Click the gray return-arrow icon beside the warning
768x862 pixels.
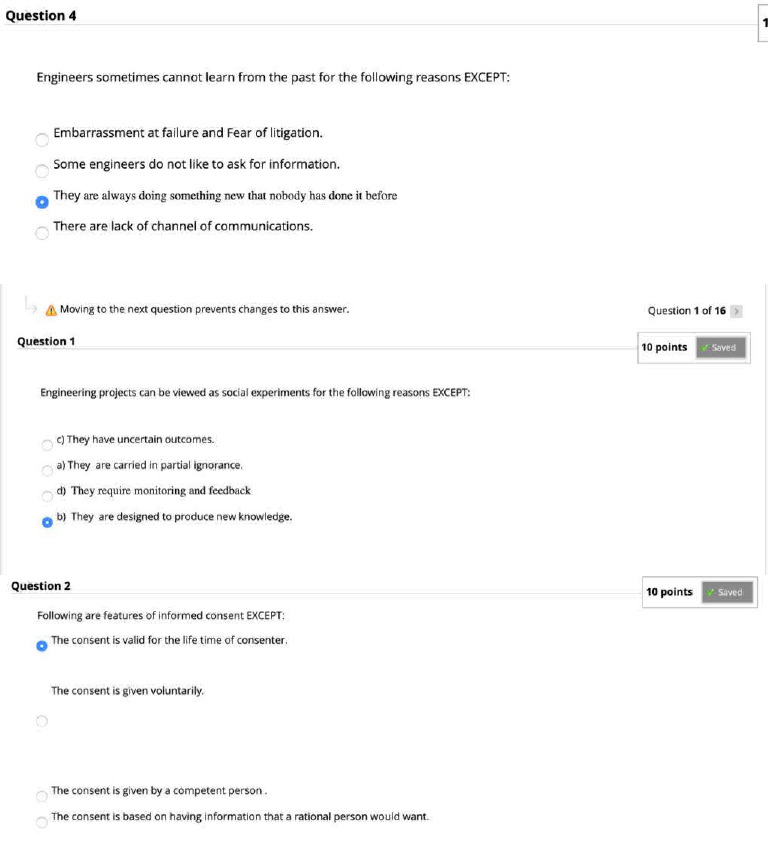coord(30,301)
